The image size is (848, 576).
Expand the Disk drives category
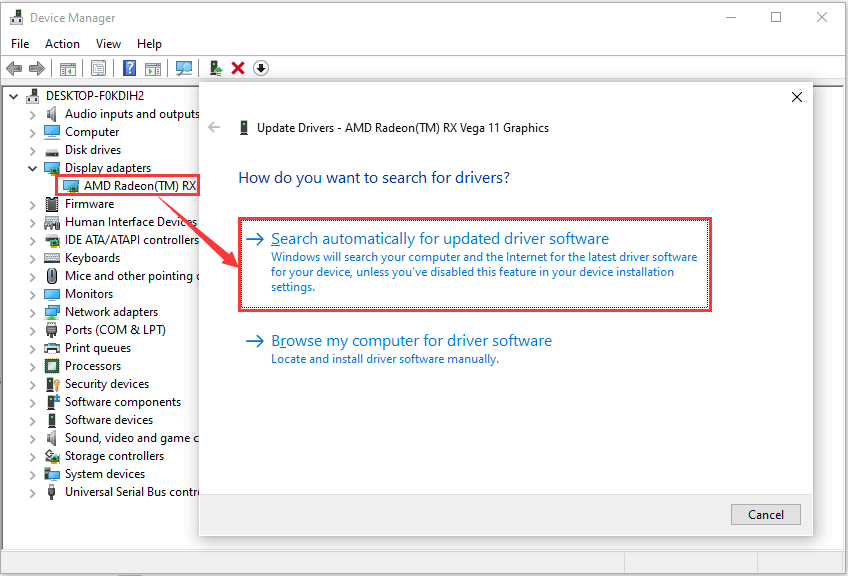tap(32, 150)
